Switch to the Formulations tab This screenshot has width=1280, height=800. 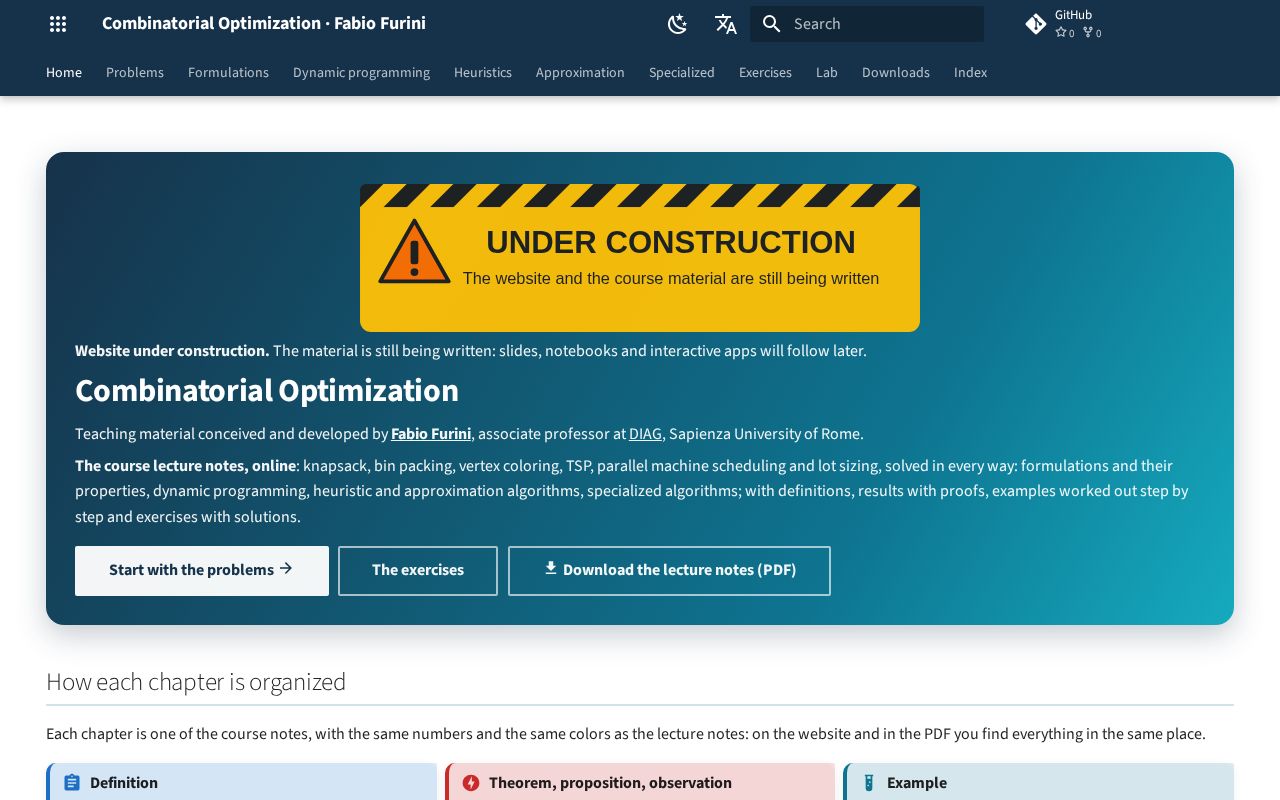click(228, 73)
